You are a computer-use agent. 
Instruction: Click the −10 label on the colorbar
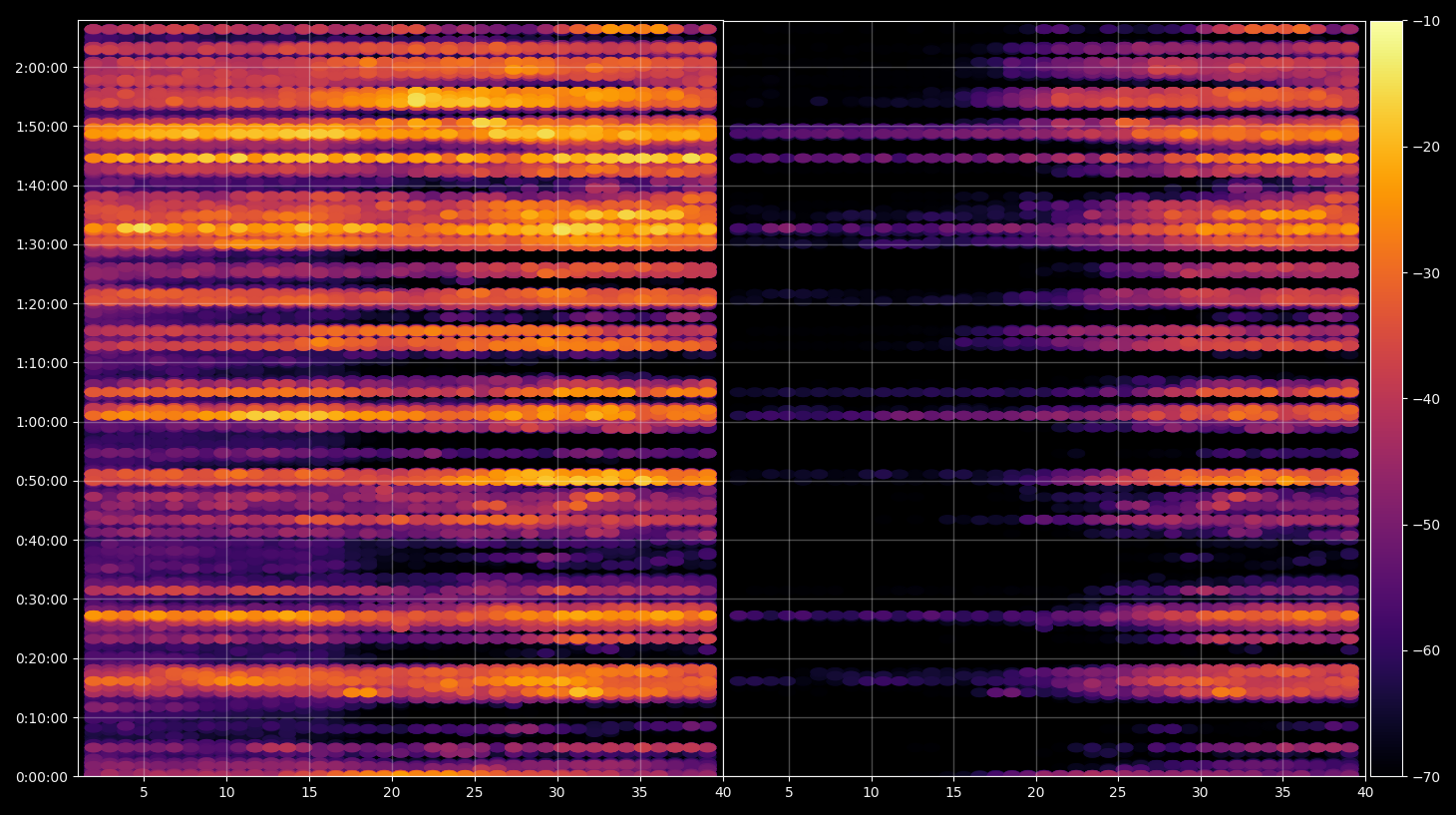click(x=1427, y=21)
